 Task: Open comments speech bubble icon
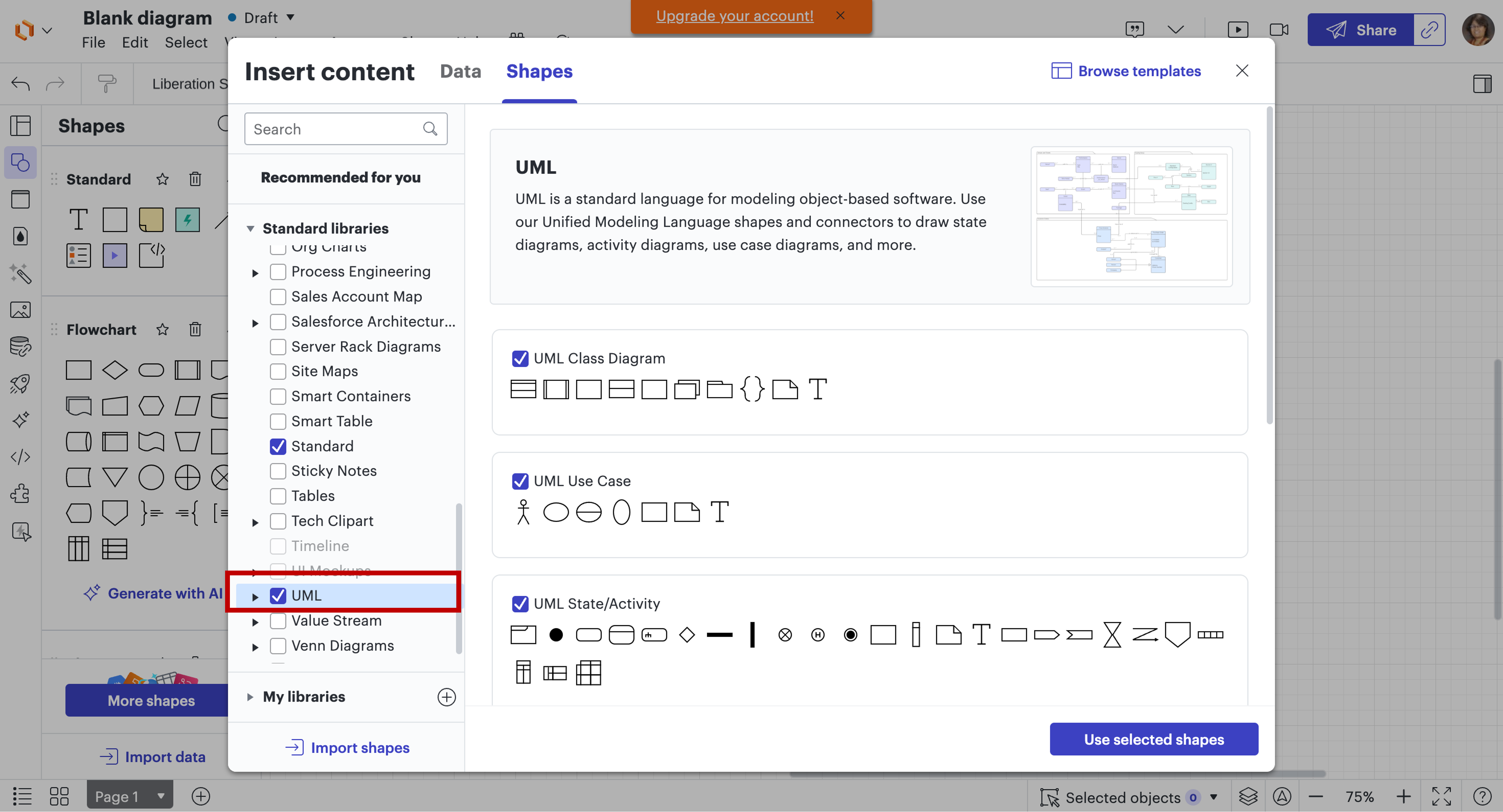[x=1134, y=30]
